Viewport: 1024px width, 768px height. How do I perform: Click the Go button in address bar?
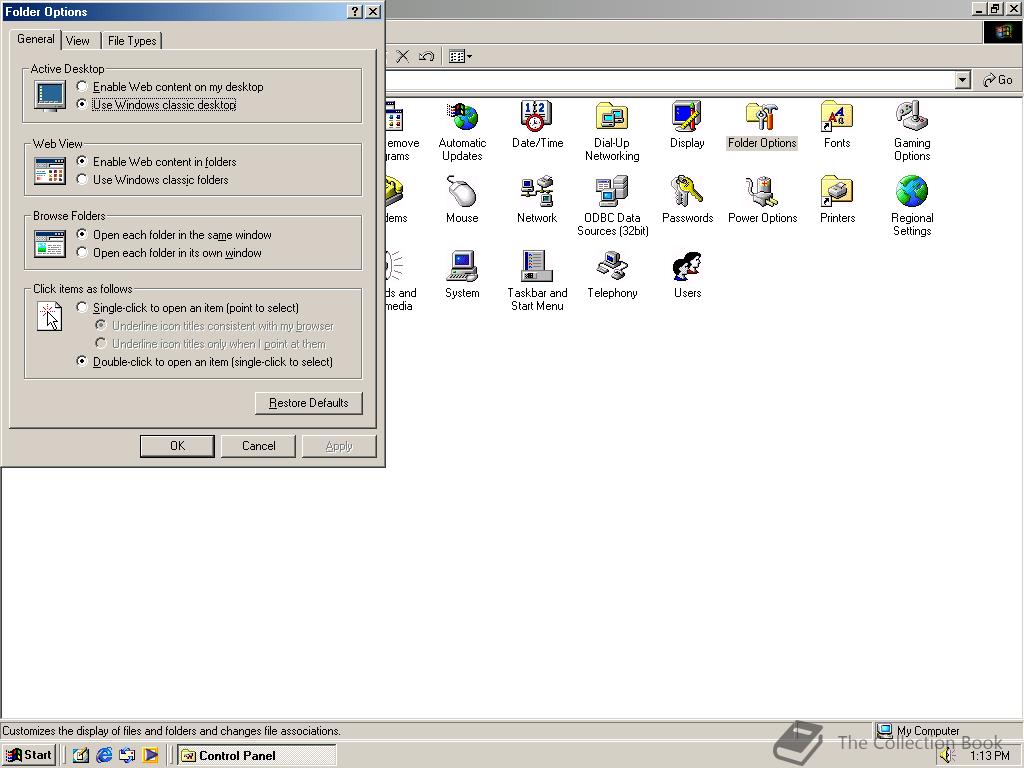pyautogui.click(x=997, y=80)
